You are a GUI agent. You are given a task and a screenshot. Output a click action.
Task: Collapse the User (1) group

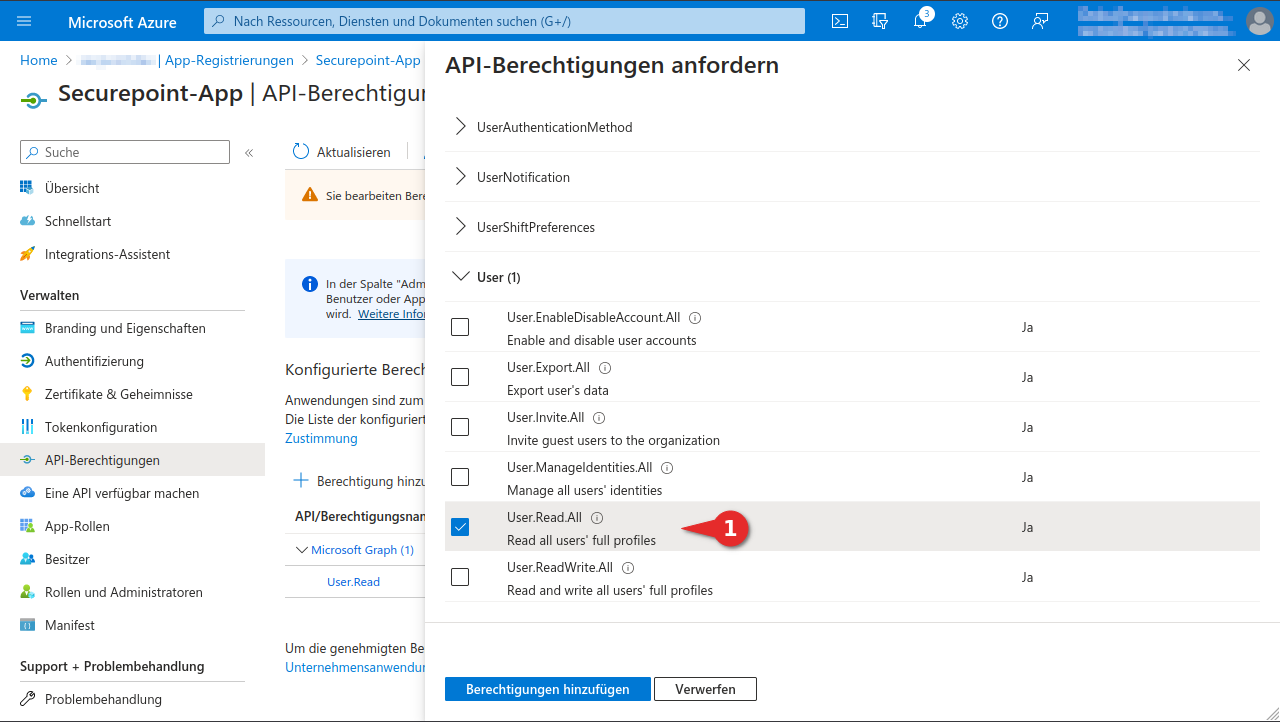click(x=461, y=276)
